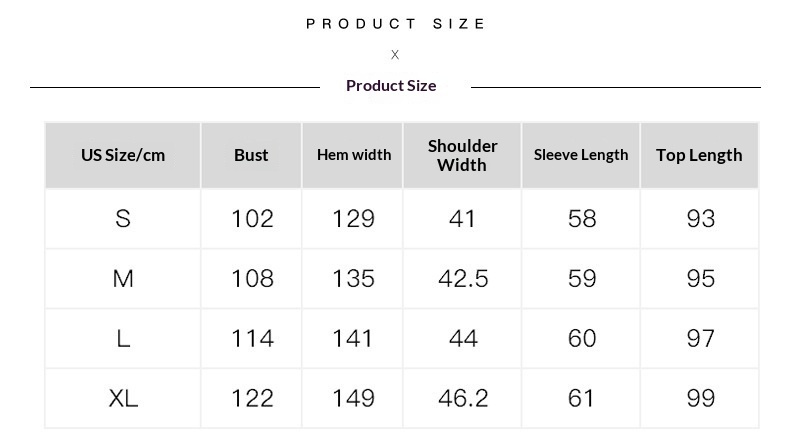Click the hem width value 149
Viewport: 790px width, 447px height.
coord(353,399)
